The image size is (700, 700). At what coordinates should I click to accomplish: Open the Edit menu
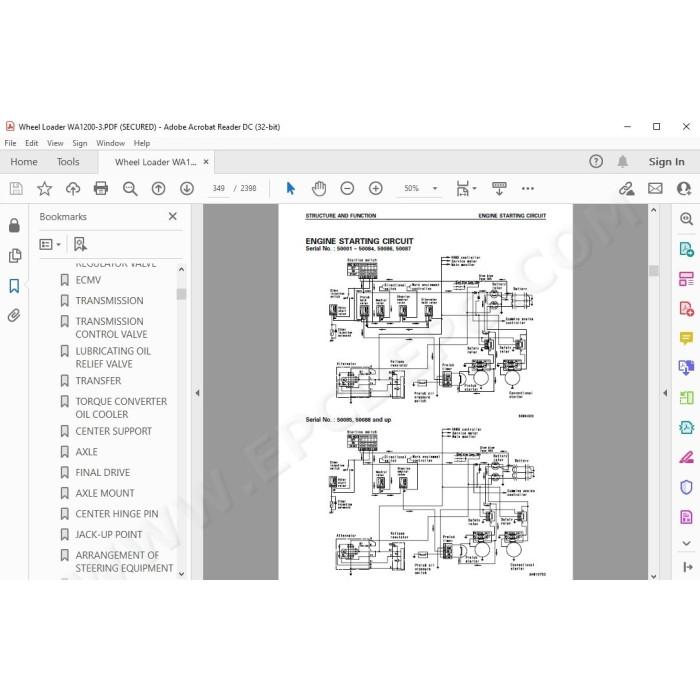pyautogui.click(x=31, y=143)
